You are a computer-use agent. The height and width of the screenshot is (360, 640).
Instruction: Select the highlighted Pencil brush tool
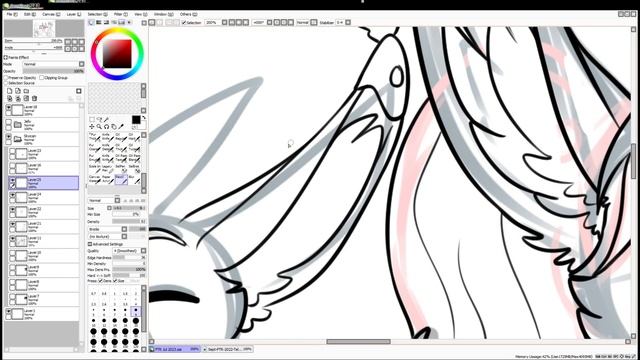(x=121, y=179)
